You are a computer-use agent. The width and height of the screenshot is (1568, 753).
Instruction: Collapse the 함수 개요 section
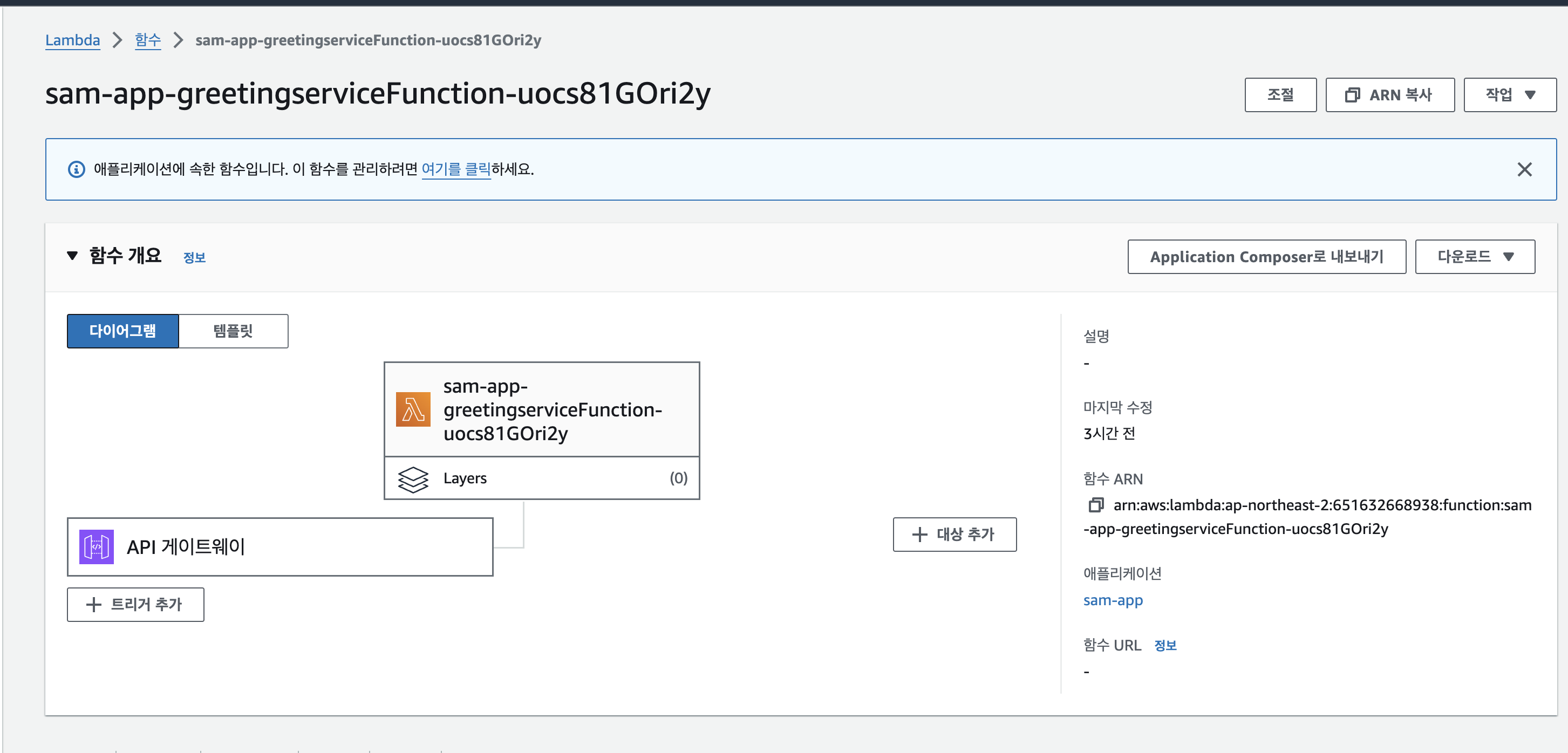pyautogui.click(x=72, y=256)
